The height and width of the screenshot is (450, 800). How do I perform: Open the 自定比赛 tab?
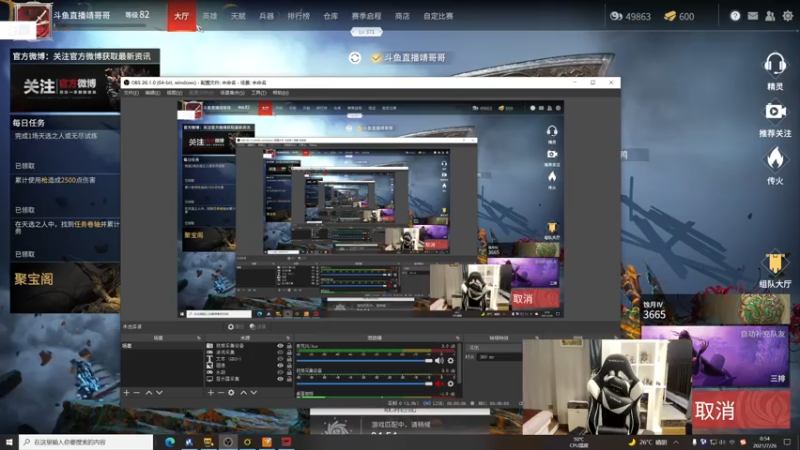point(438,16)
